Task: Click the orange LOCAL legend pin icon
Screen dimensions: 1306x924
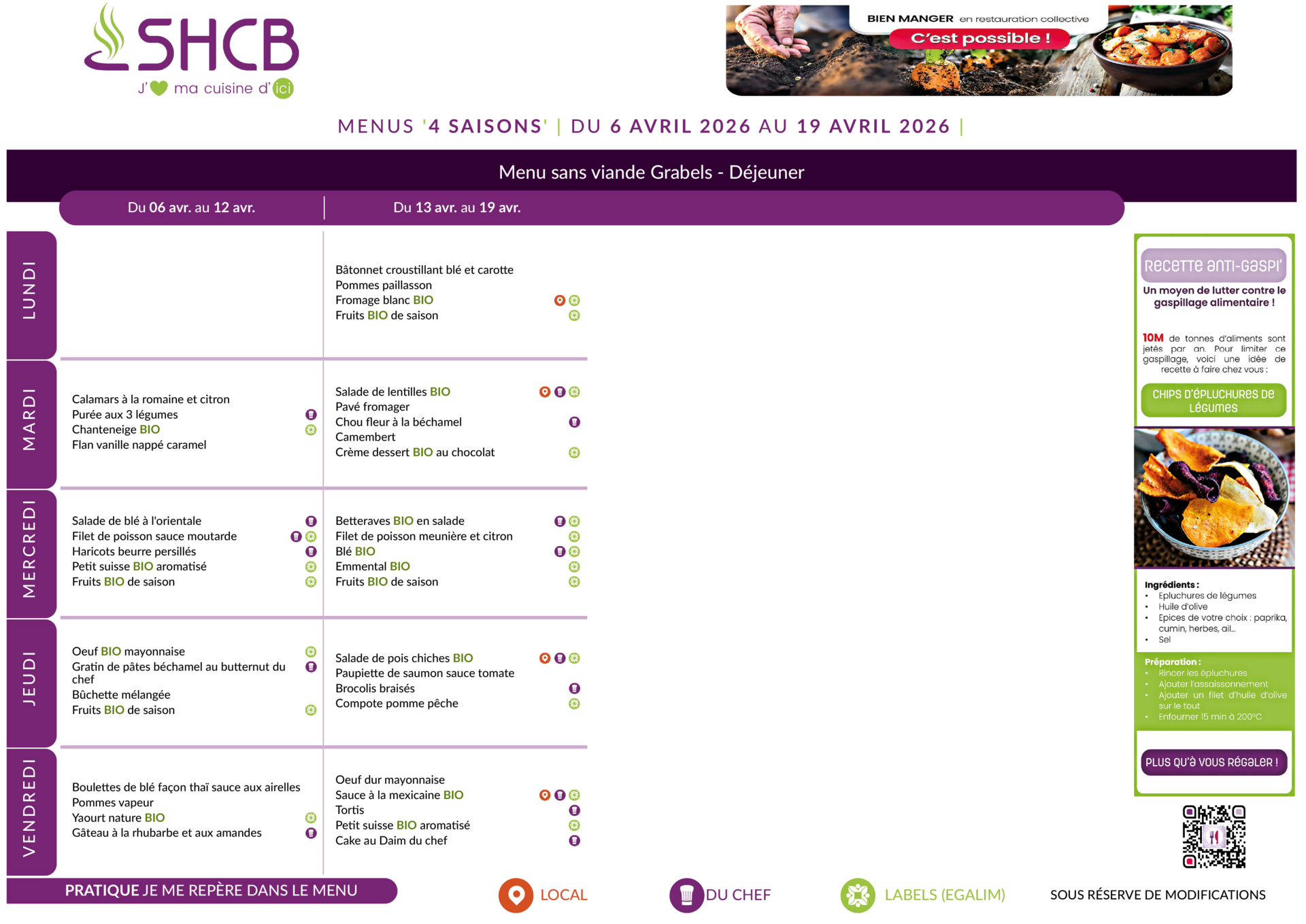Action: point(516,895)
